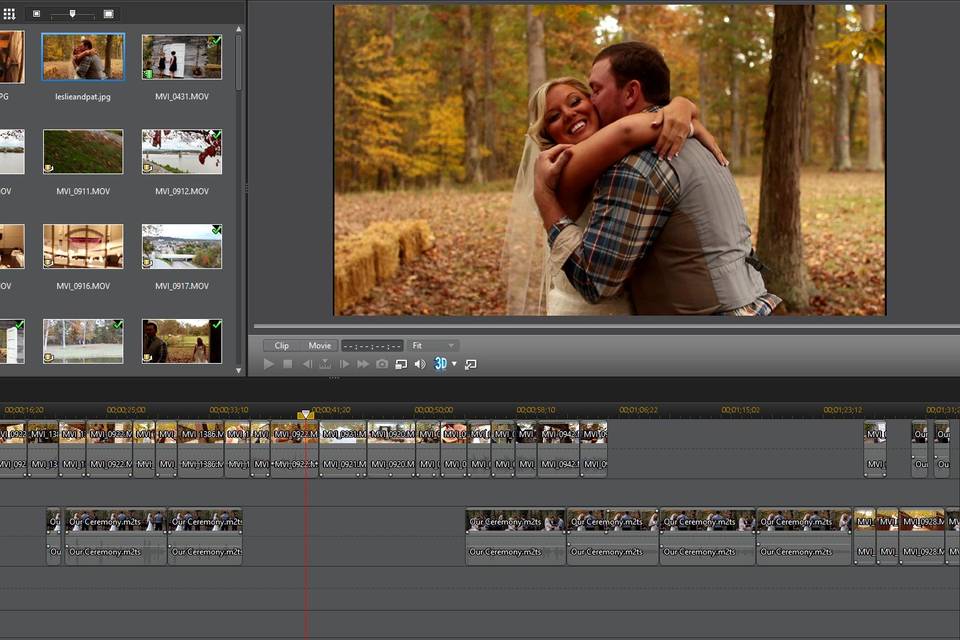Click the 00;01;15;02 ruler mark

pyautogui.click(x=740, y=410)
